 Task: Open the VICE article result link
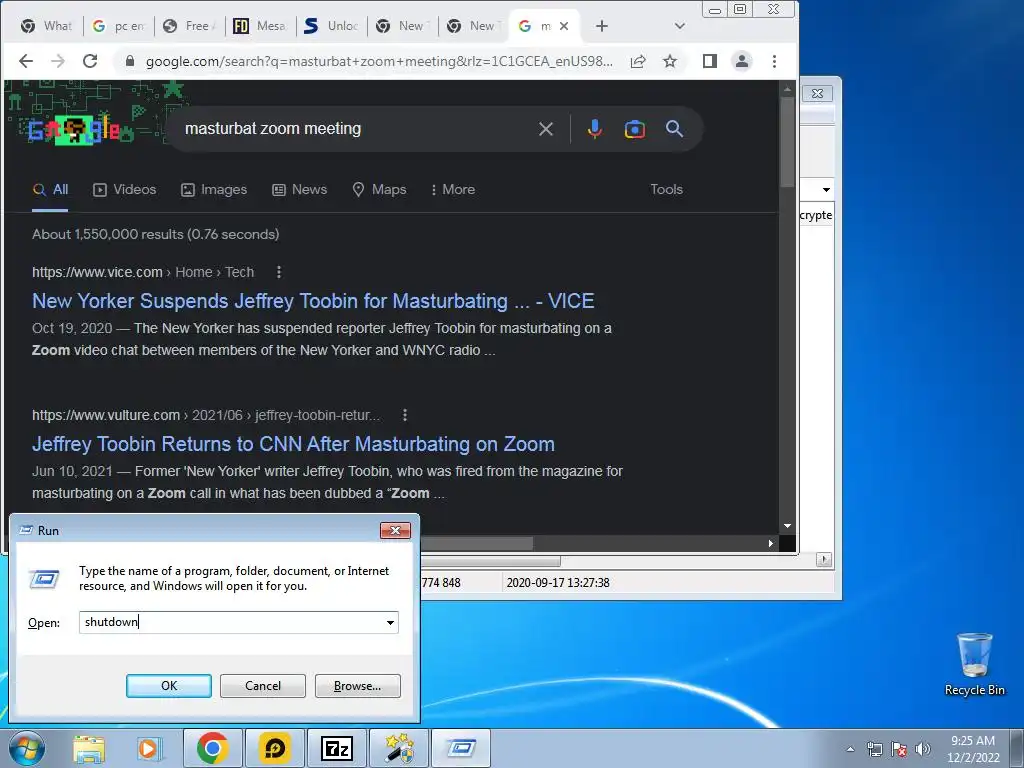[x=313, y=301]
